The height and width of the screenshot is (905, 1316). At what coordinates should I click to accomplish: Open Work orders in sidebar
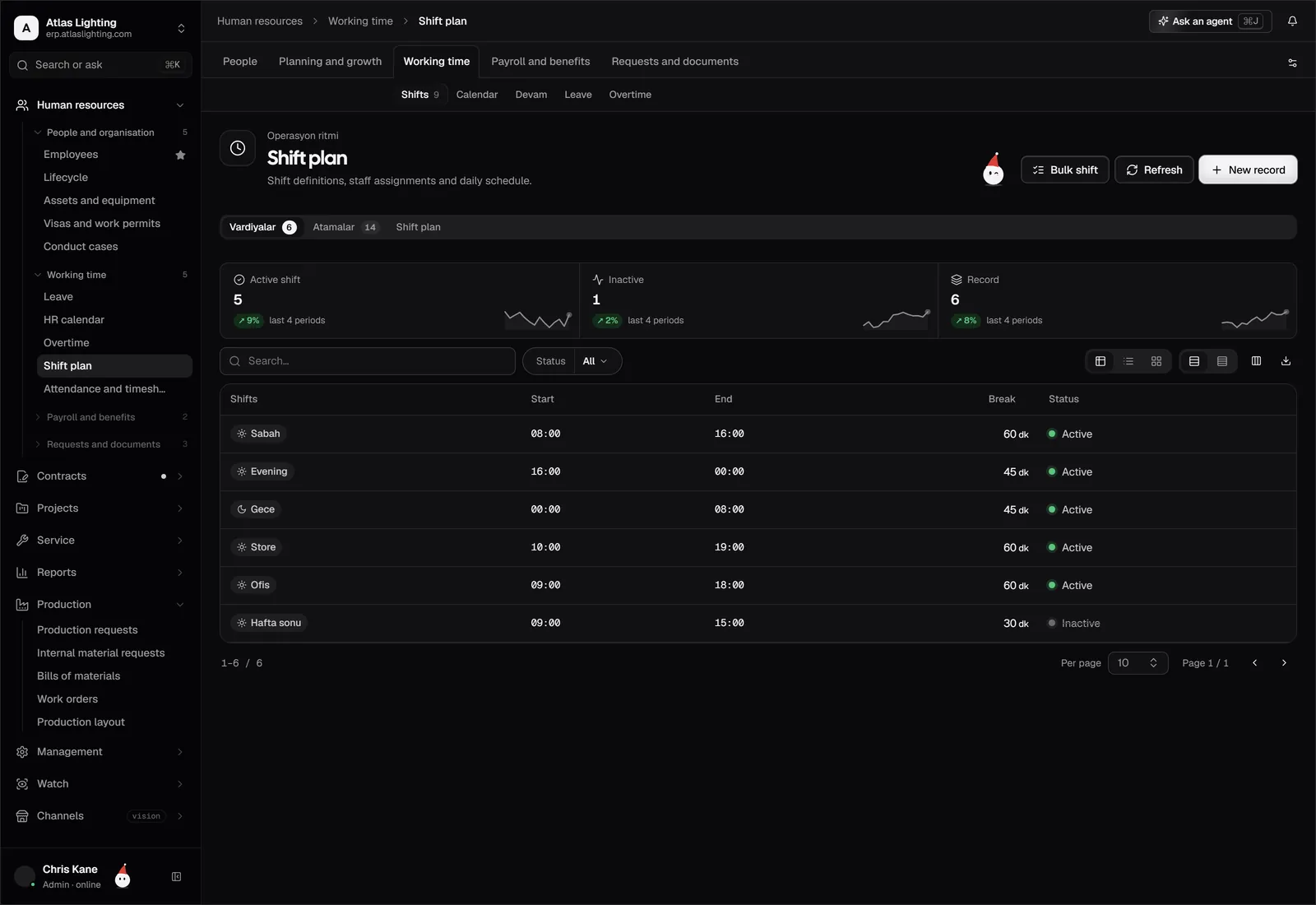click(67, 699)
